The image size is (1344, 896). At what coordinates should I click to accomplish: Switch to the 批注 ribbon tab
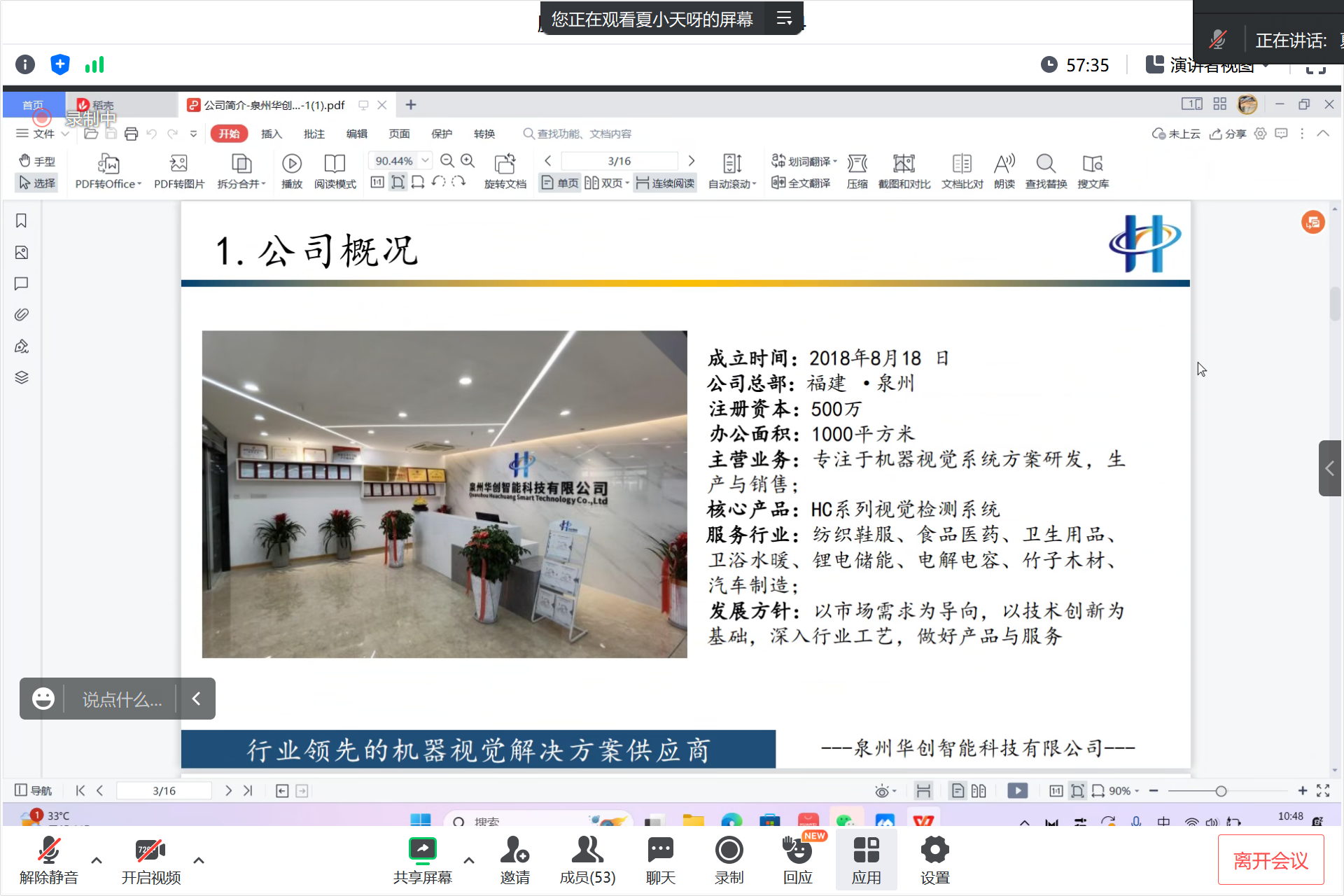tap(314, 134)
